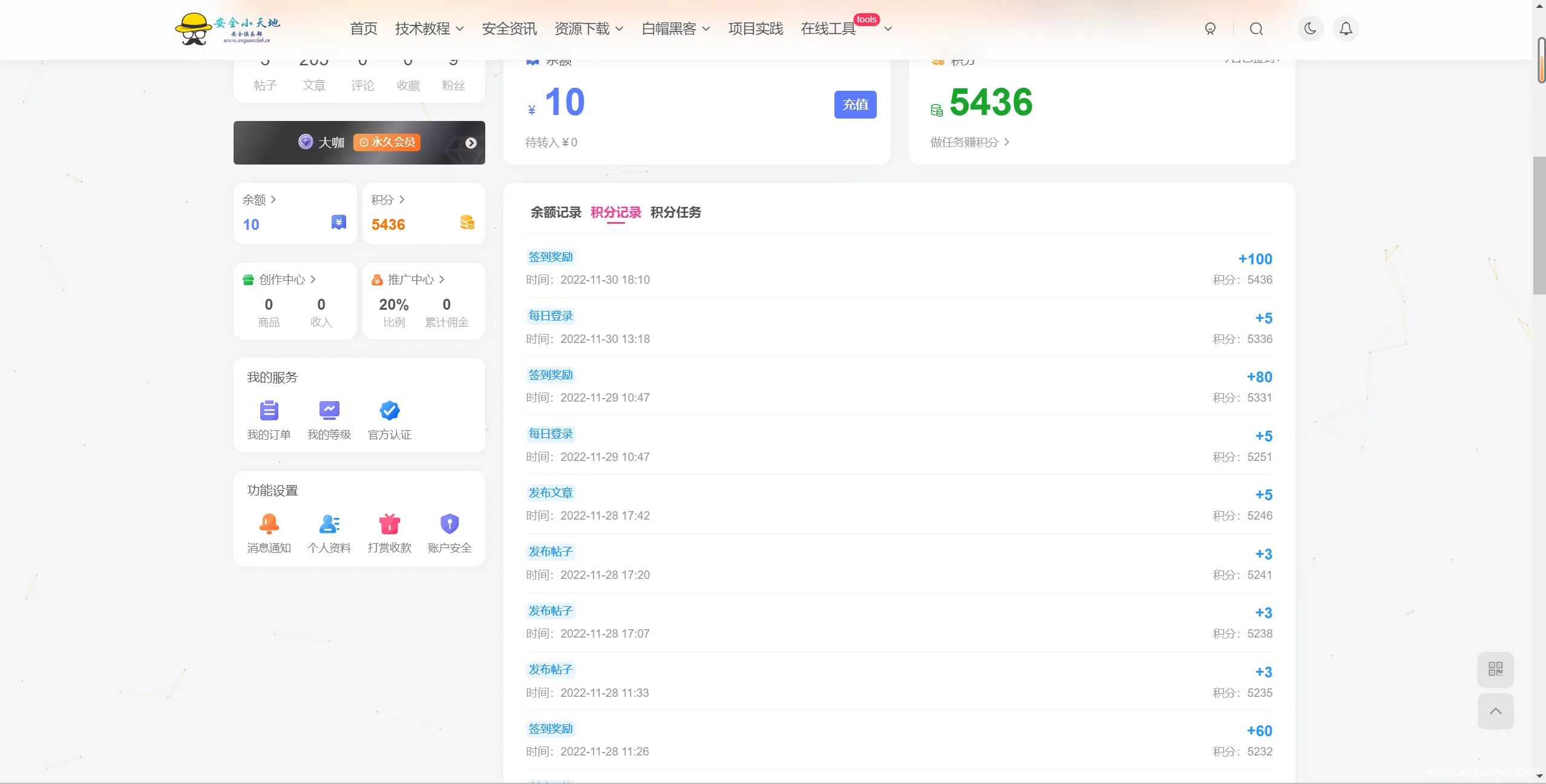Select the 积分记录 tab

tap(615, 212)
